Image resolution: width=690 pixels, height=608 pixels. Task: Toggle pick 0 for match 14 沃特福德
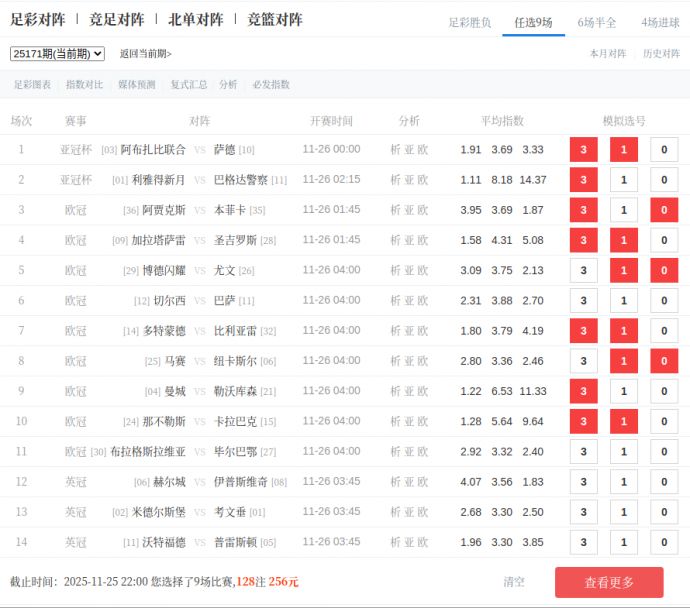[664, 542]
